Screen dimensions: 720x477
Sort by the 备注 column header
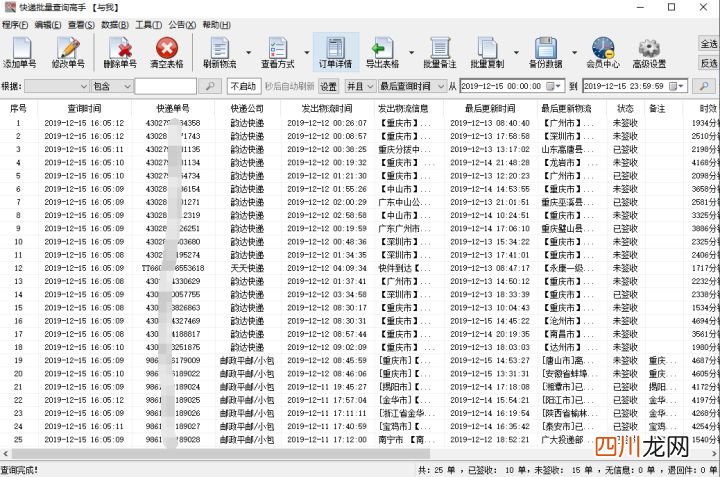pyautogui.click(x=657, y=108)
